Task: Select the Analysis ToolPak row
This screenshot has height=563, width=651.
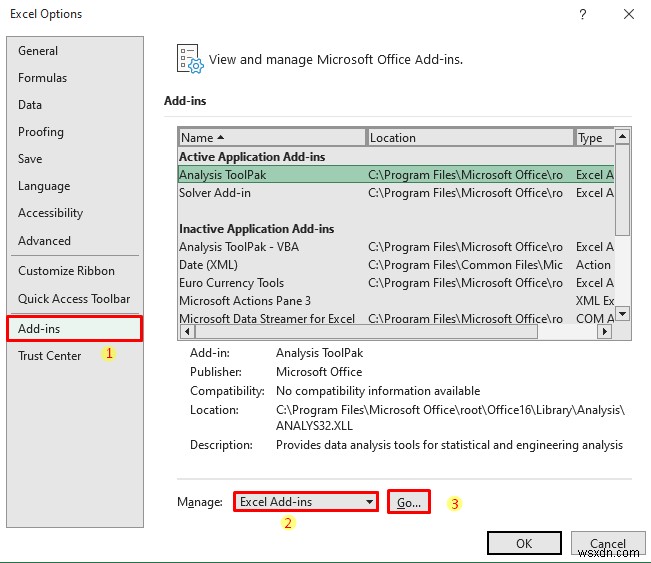Action: pyautogui.click(x=396, y=175)
